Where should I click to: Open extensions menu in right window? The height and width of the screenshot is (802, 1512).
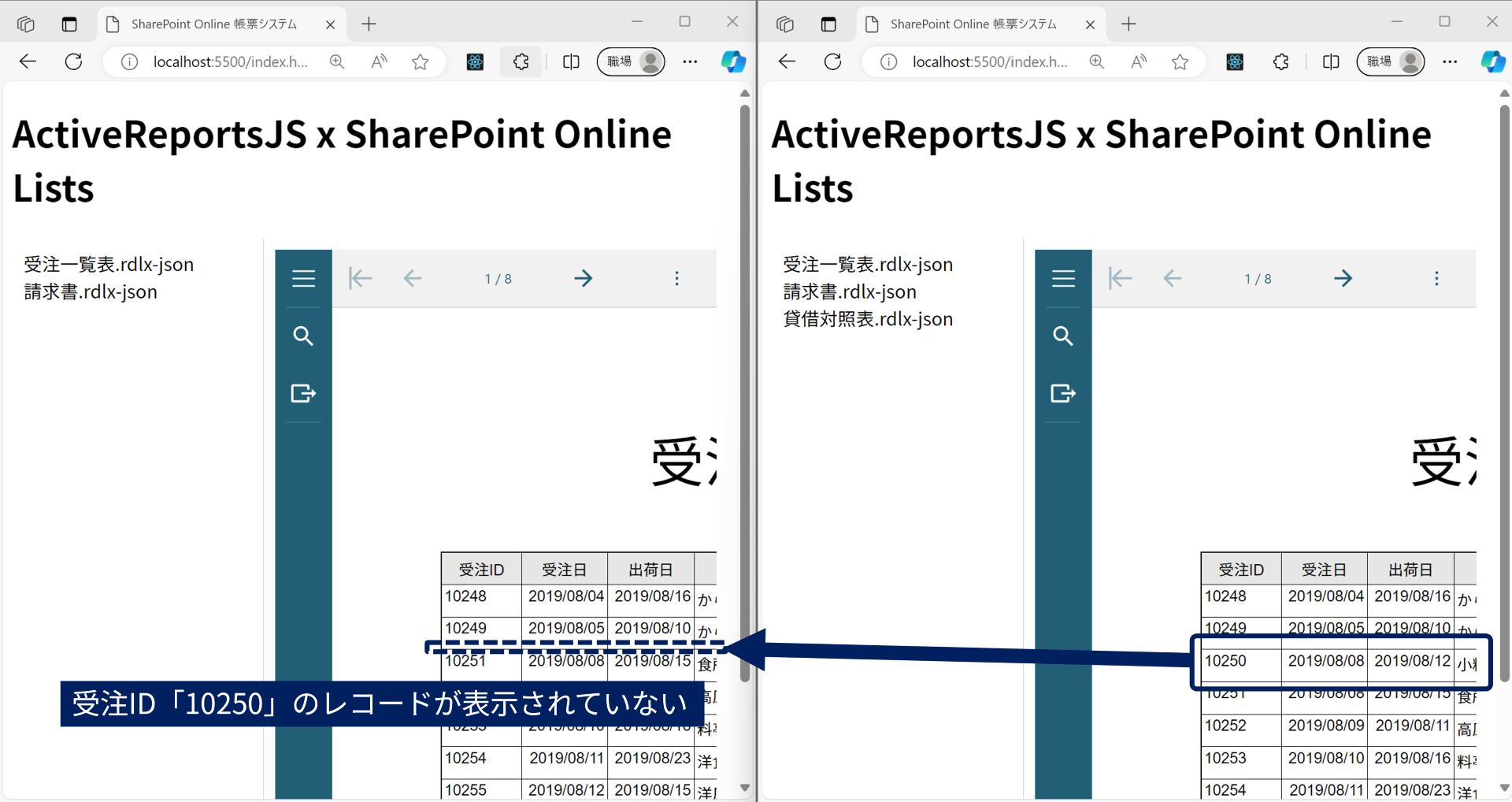tap(1280, 61)
